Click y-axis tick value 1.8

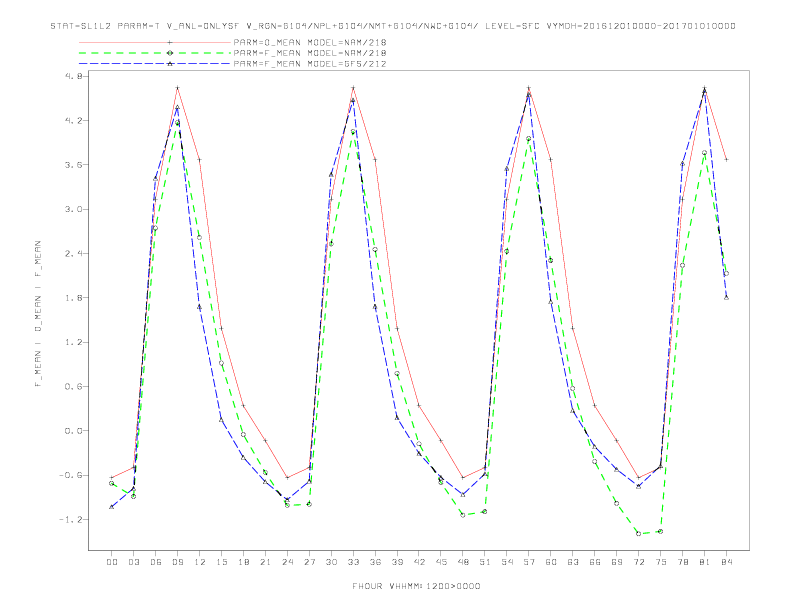(74, 297)
